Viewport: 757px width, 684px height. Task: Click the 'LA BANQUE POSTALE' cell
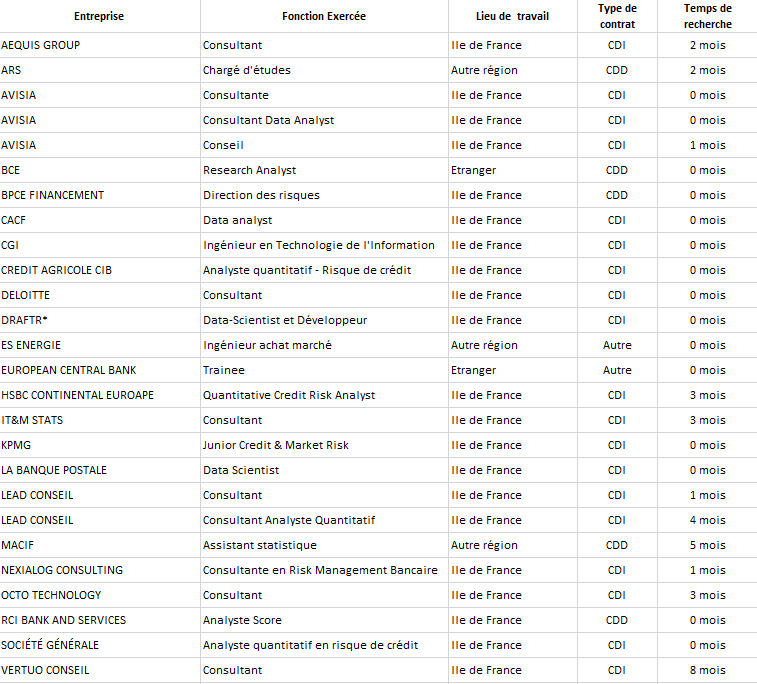tap(100, 471)
